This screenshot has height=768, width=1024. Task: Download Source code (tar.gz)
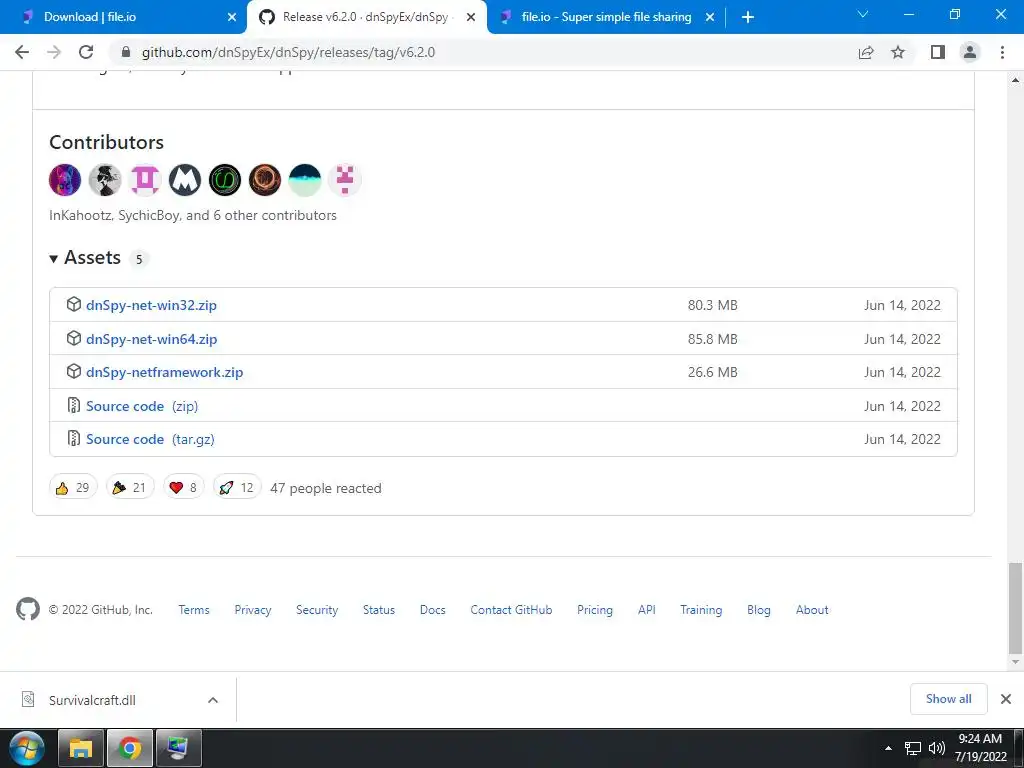click(150, 439)
